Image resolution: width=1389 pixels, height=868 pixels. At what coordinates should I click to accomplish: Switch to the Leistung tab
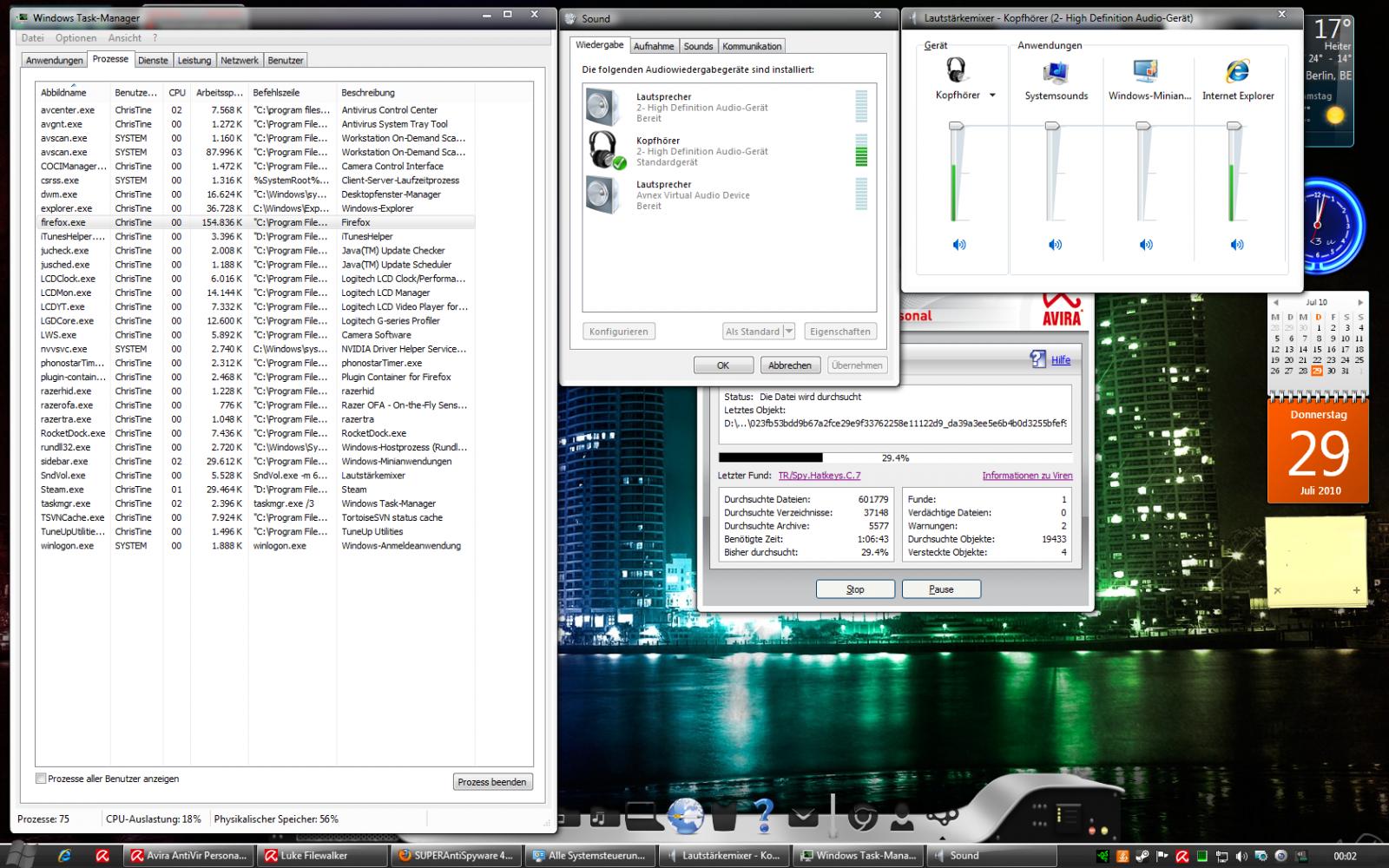(194, 61)
